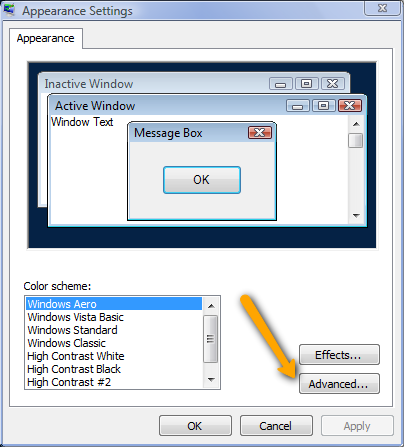
Task: Click the Active Window preview minimize icon
Action: click(298, 106)
